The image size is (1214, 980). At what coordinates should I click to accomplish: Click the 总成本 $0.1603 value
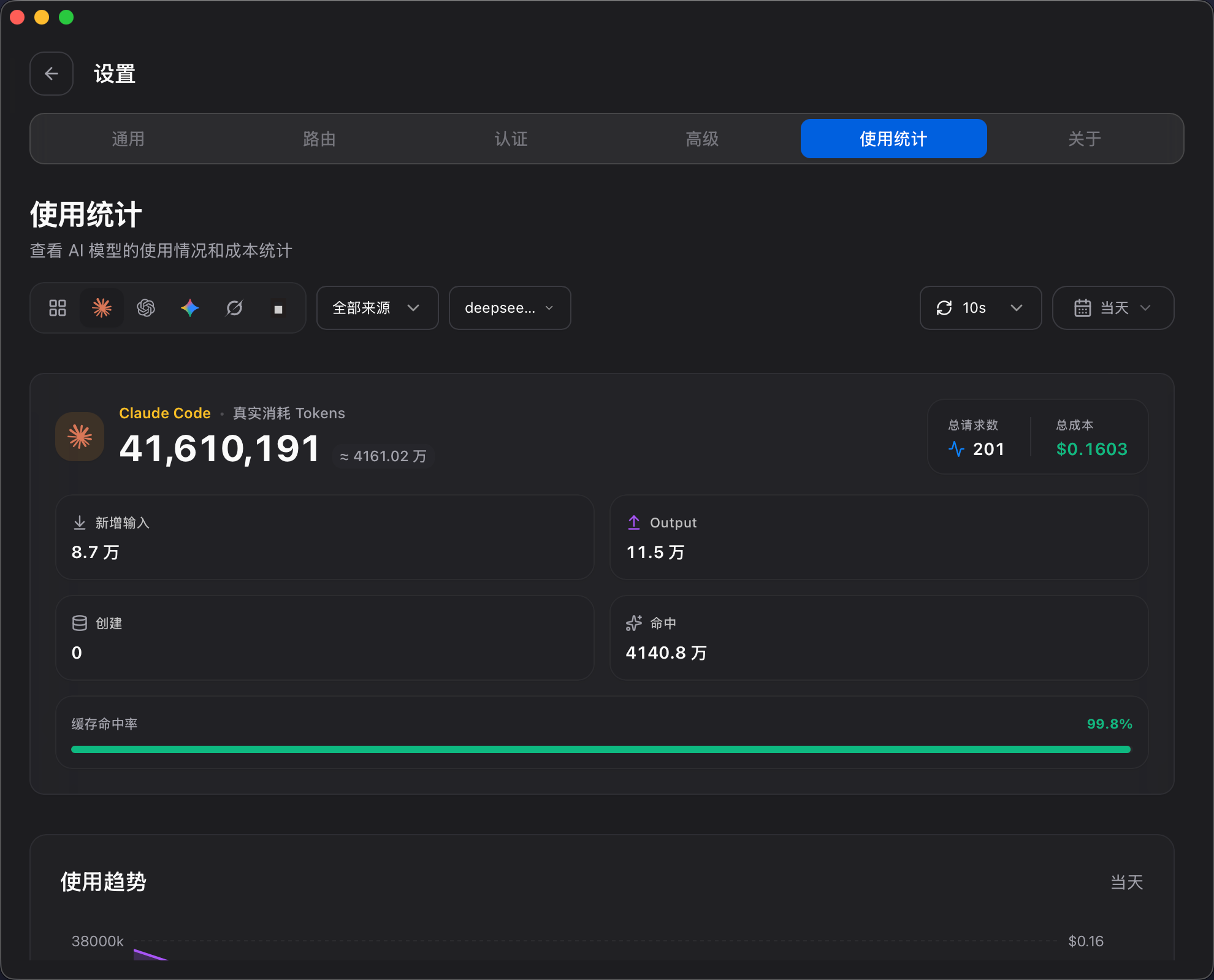click(x=1092, y=449)
